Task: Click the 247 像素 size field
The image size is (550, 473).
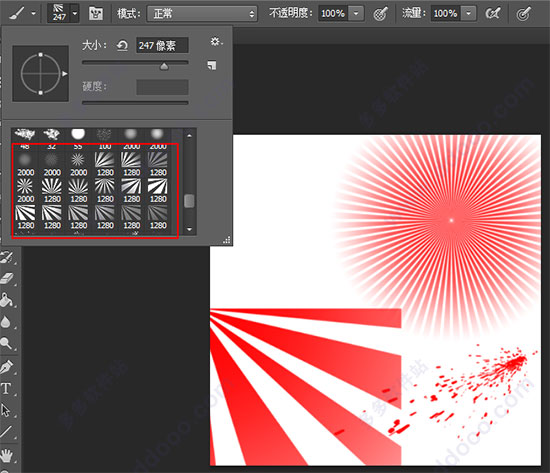Action: [x=162, y=45]
